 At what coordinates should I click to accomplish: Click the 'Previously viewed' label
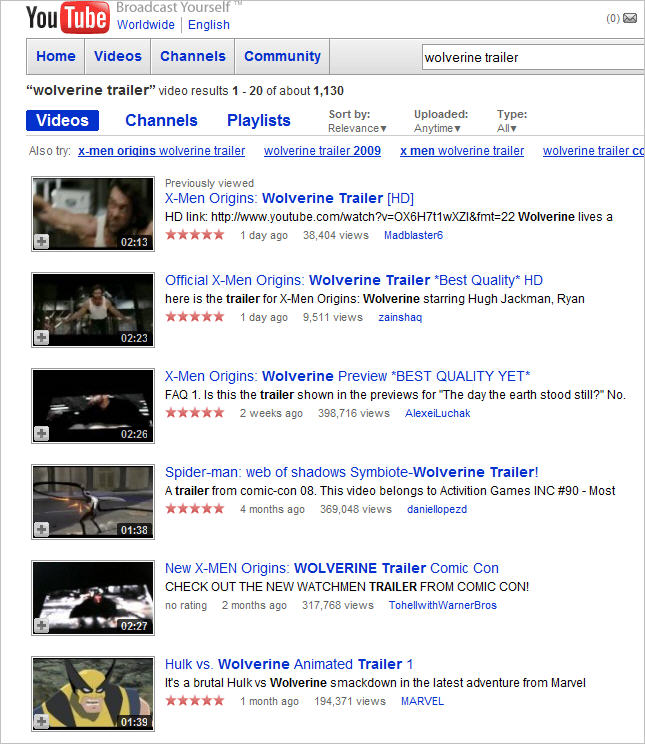pos(209,183)
